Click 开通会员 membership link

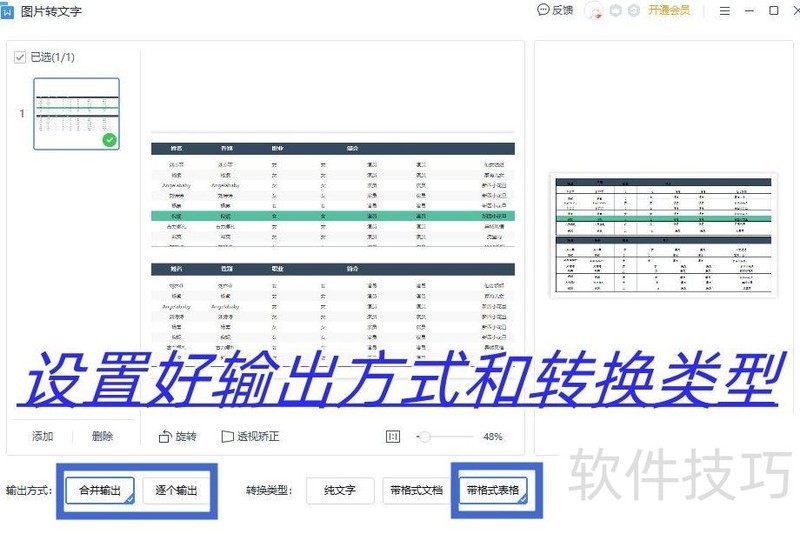coord(669,10)
